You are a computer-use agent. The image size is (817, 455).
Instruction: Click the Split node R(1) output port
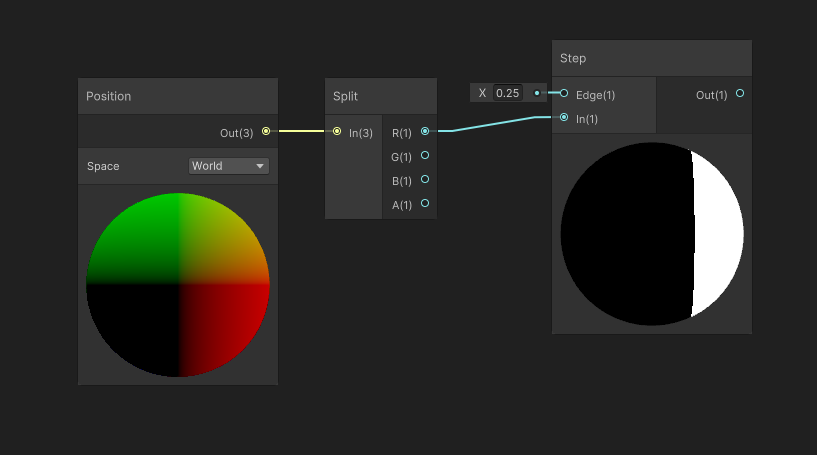[x=425, y=131]
